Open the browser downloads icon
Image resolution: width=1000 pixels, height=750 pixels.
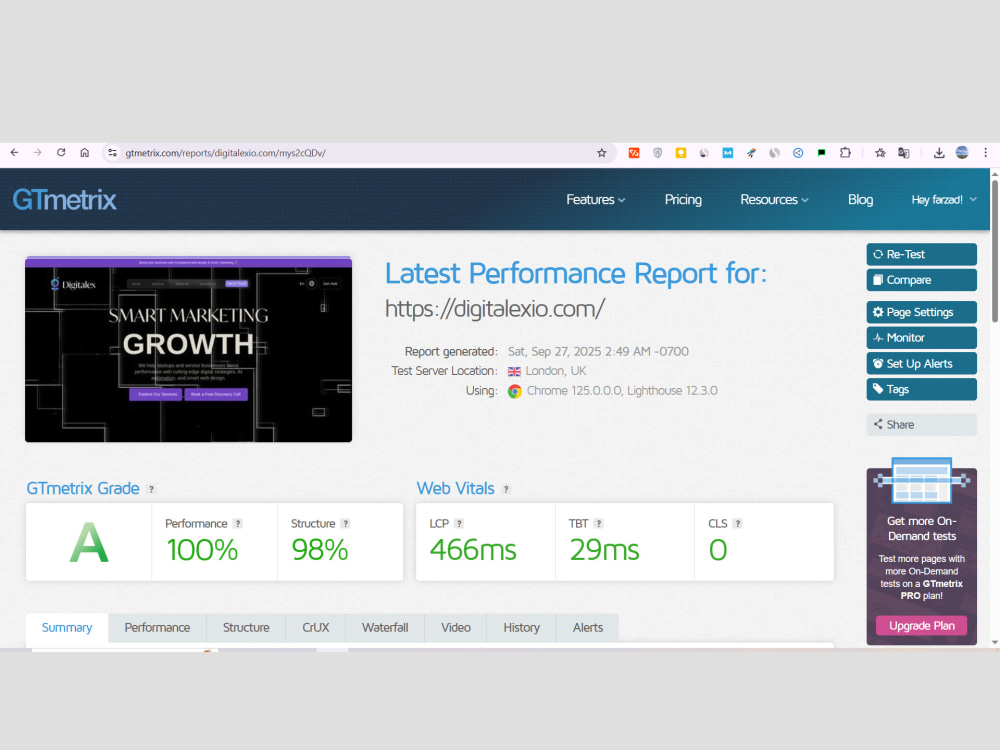pos(939,153)
